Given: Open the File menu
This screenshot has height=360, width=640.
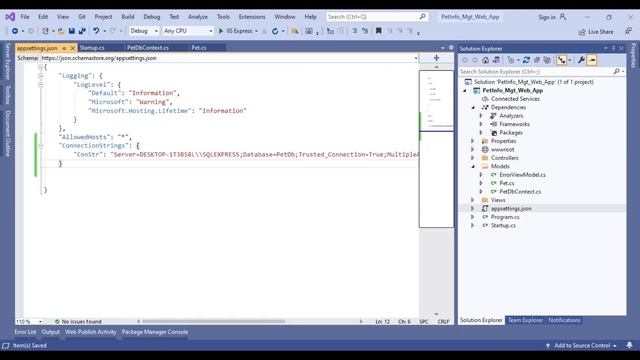Looking at the screenshot, I should tap(25, 17).
